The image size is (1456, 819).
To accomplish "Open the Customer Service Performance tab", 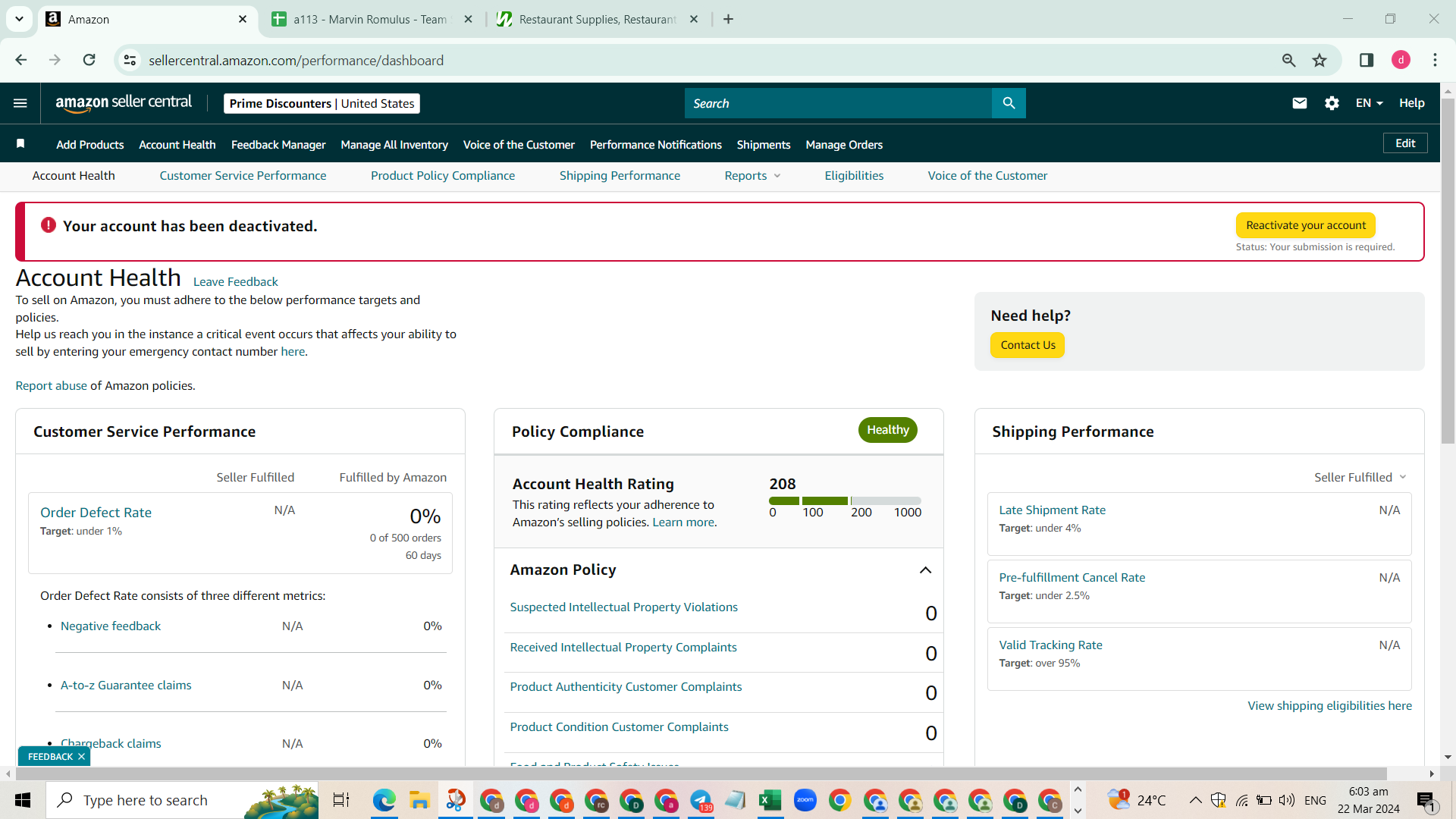I will [243, 176].
